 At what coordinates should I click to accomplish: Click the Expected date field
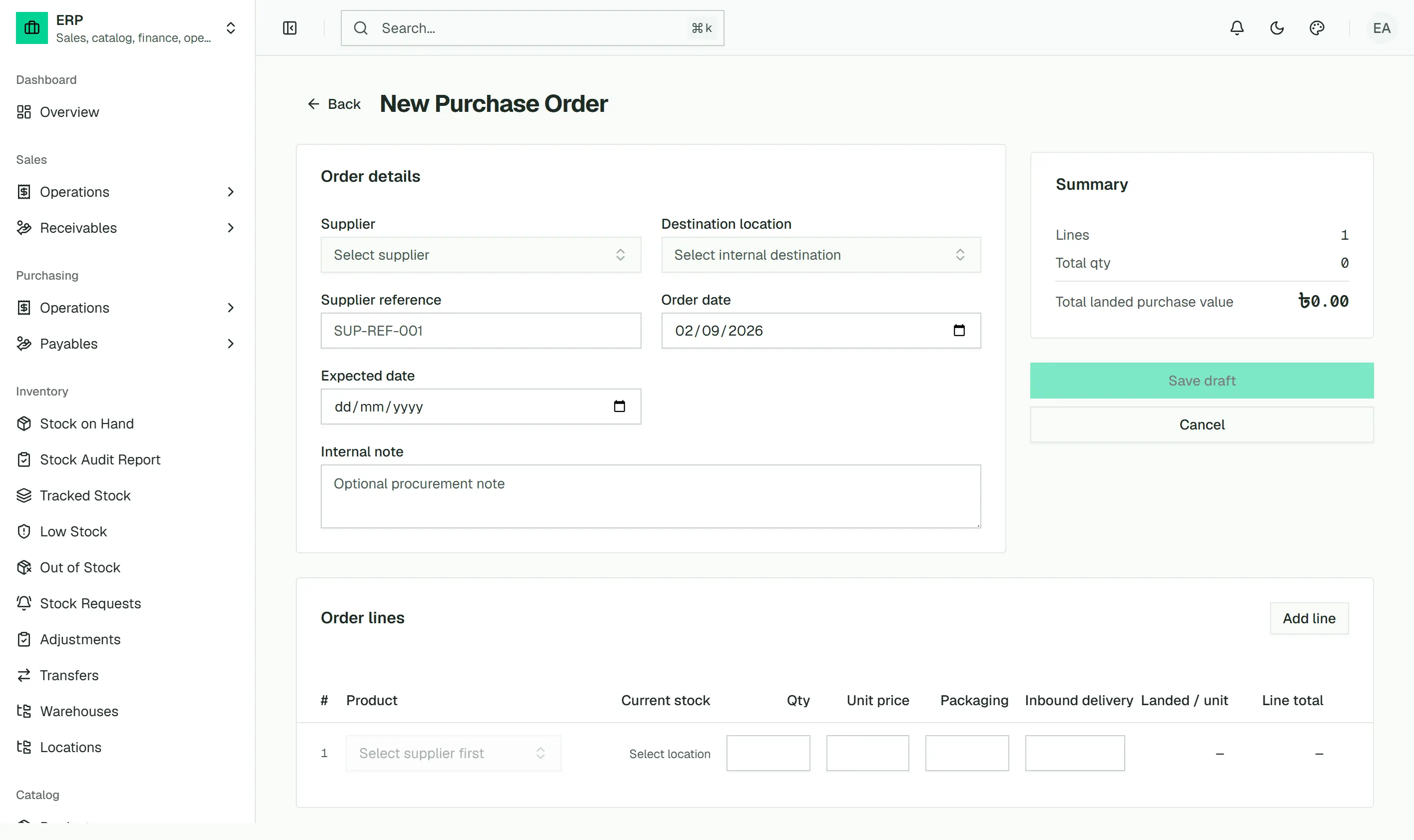point(481,407)
